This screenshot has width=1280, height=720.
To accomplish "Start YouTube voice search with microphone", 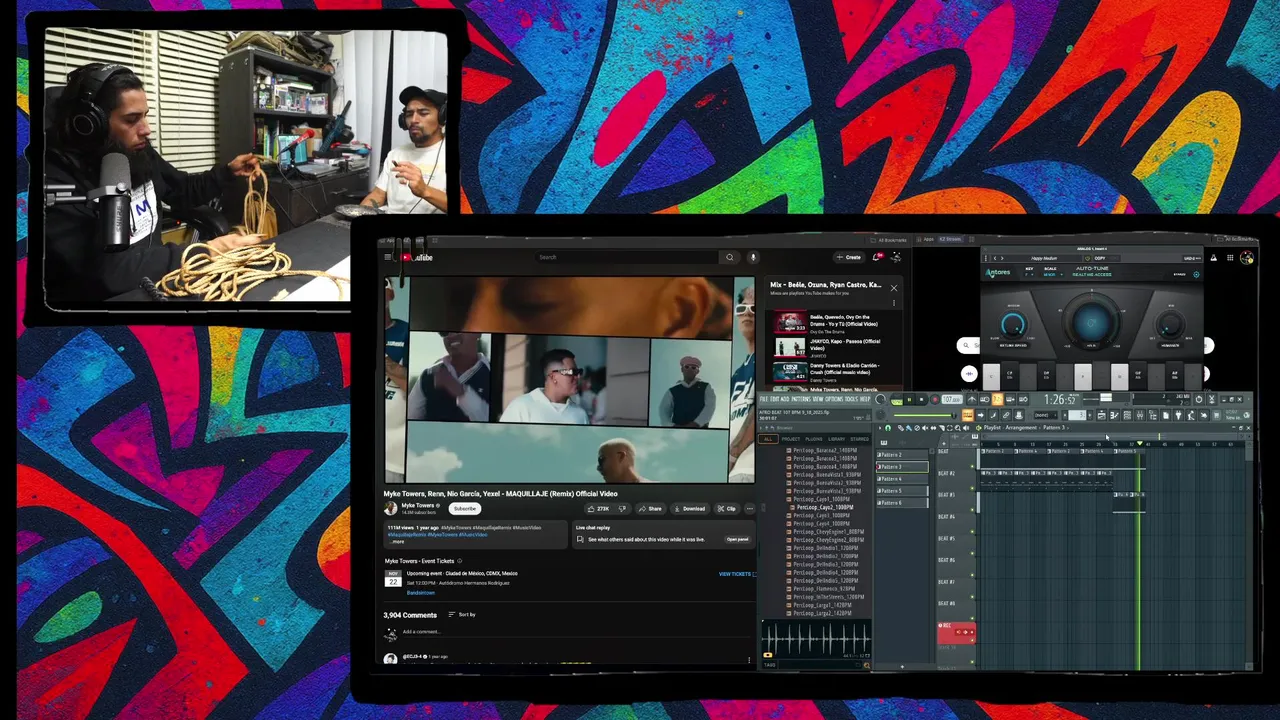I will (x=753, y=257).
